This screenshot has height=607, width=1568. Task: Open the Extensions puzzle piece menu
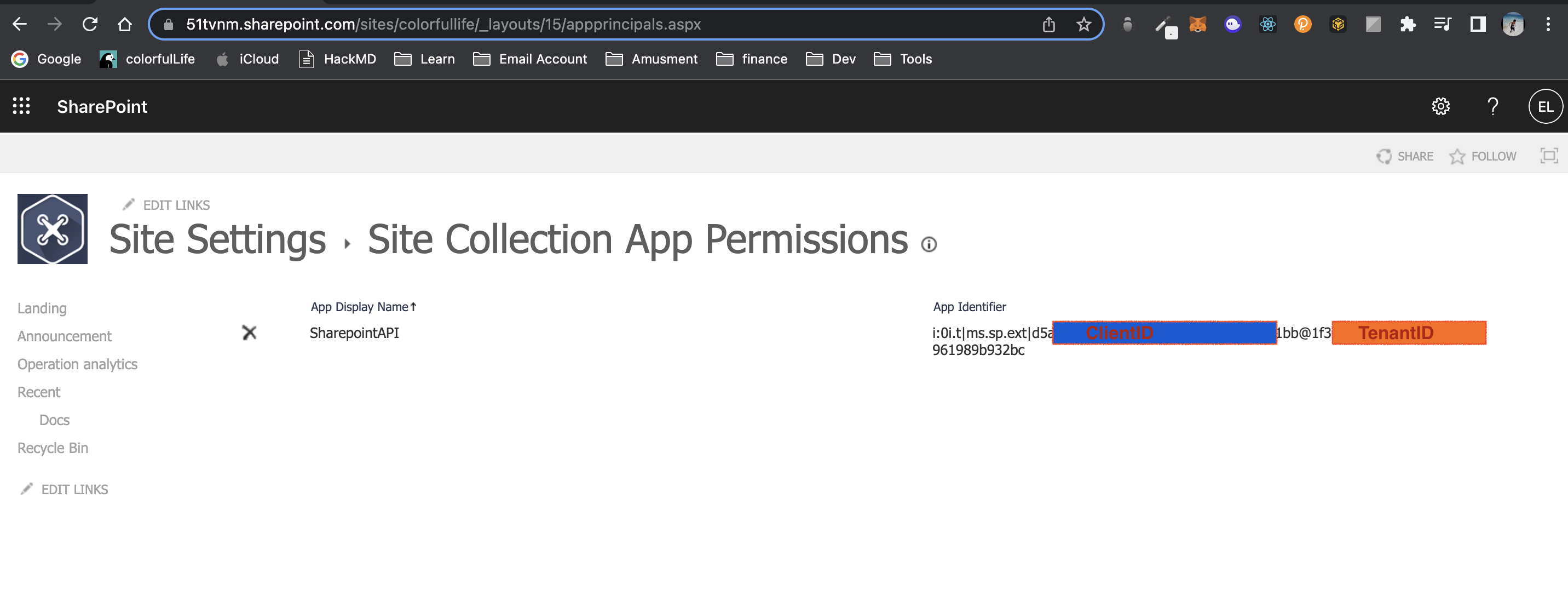click(x=1407, y=24)
